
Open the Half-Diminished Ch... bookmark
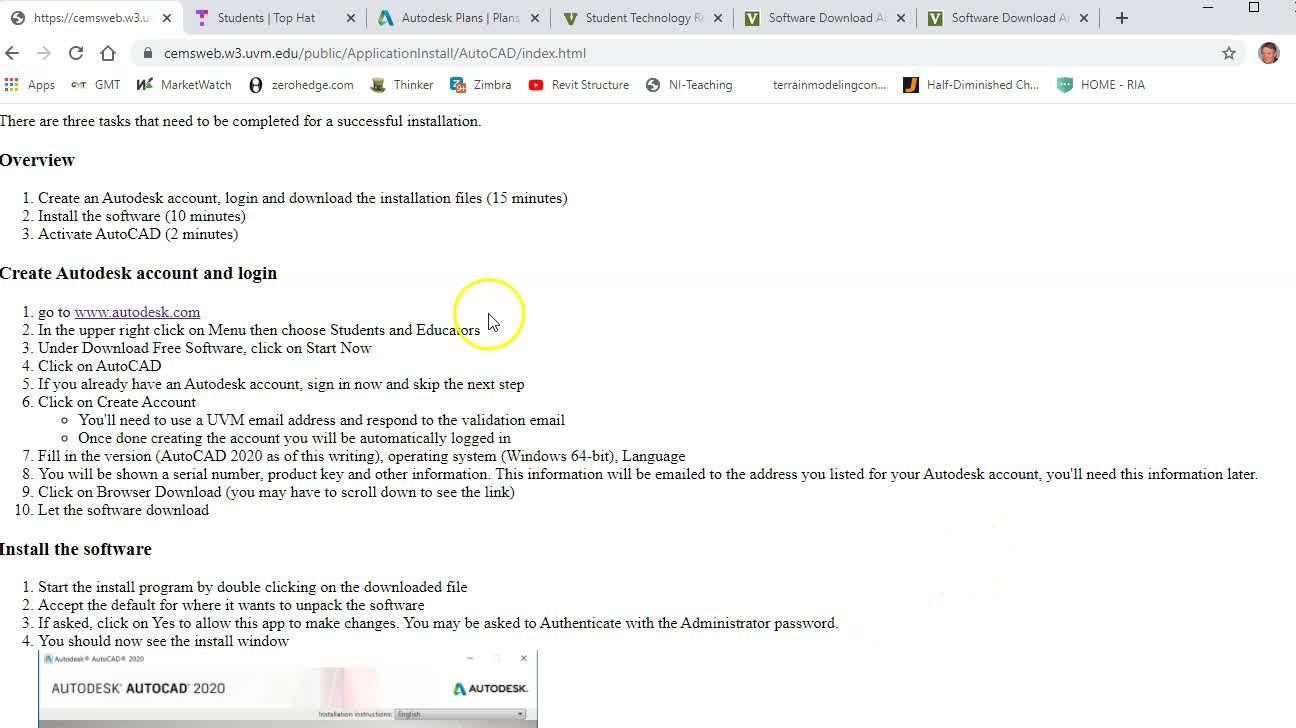click(971, 85)
